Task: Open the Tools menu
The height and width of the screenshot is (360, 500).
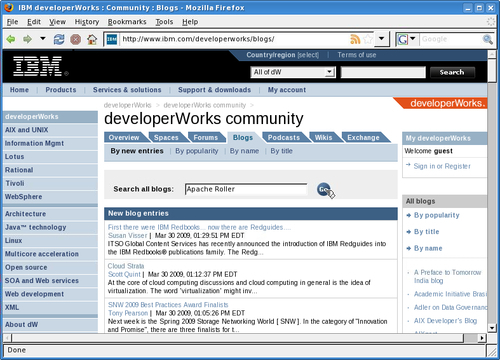Action: [x=164, y=22]
